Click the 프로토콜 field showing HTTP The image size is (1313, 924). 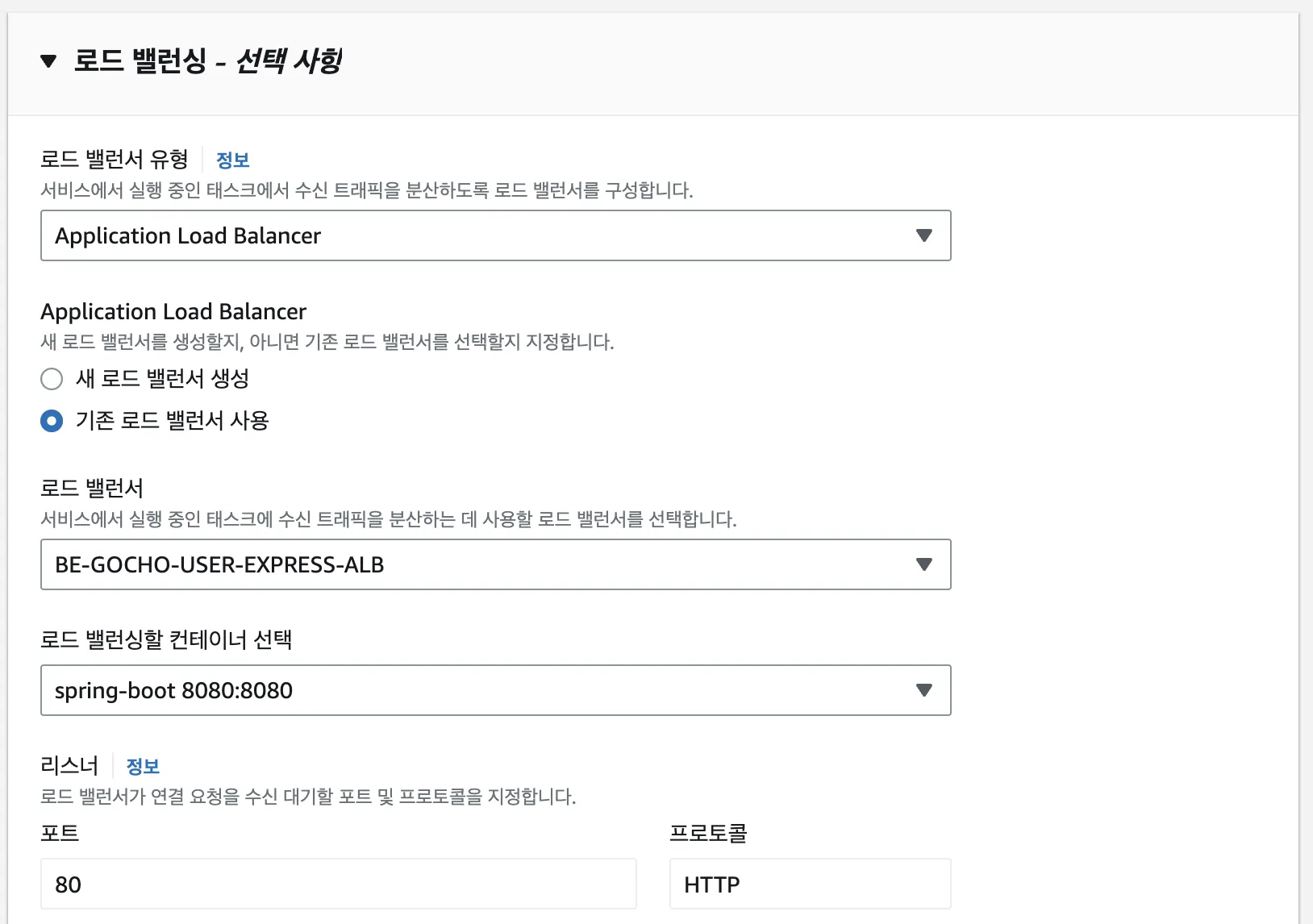[810, 884]
